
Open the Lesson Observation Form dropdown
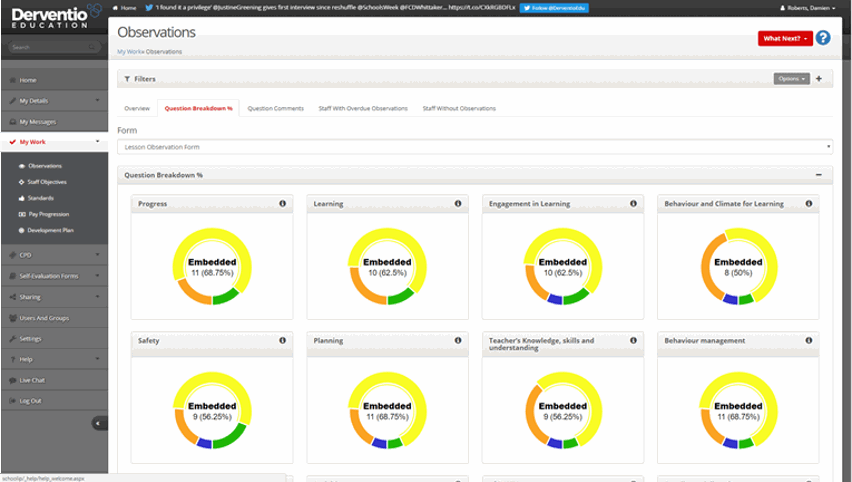(x=475, y=147)
